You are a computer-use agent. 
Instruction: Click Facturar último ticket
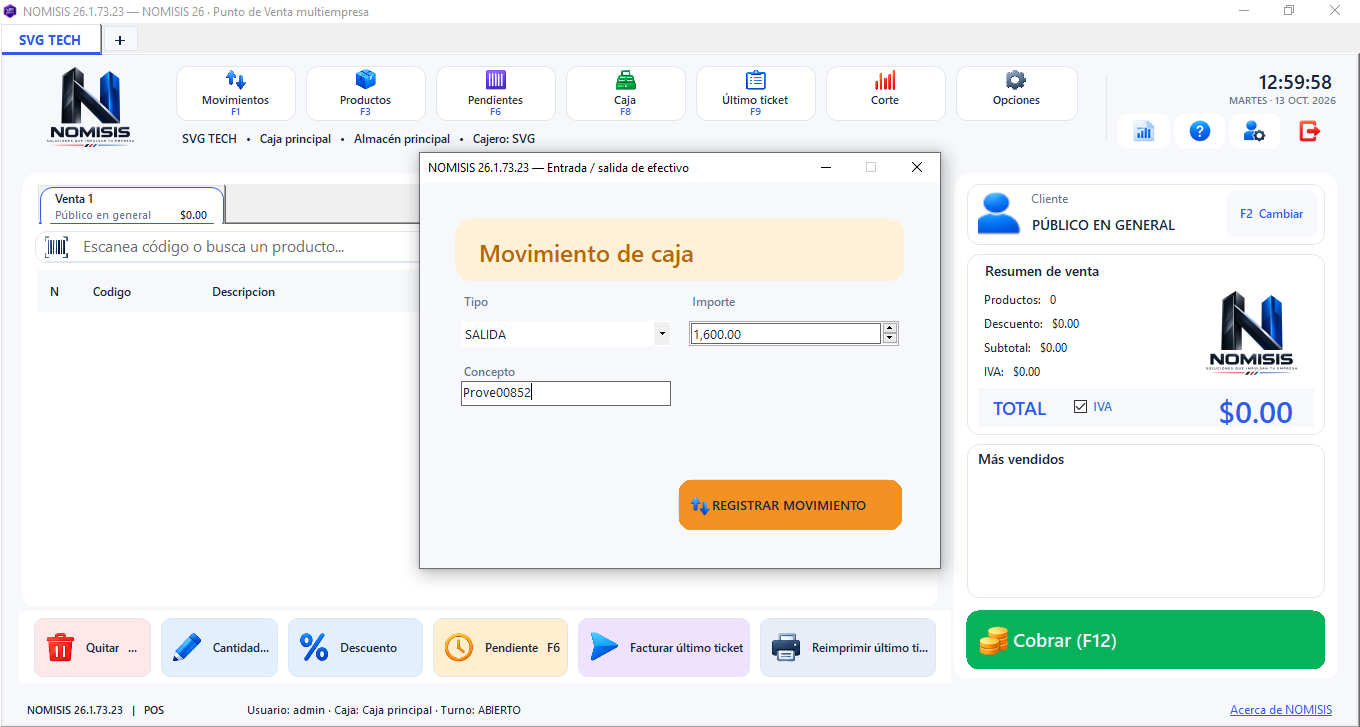664,647
